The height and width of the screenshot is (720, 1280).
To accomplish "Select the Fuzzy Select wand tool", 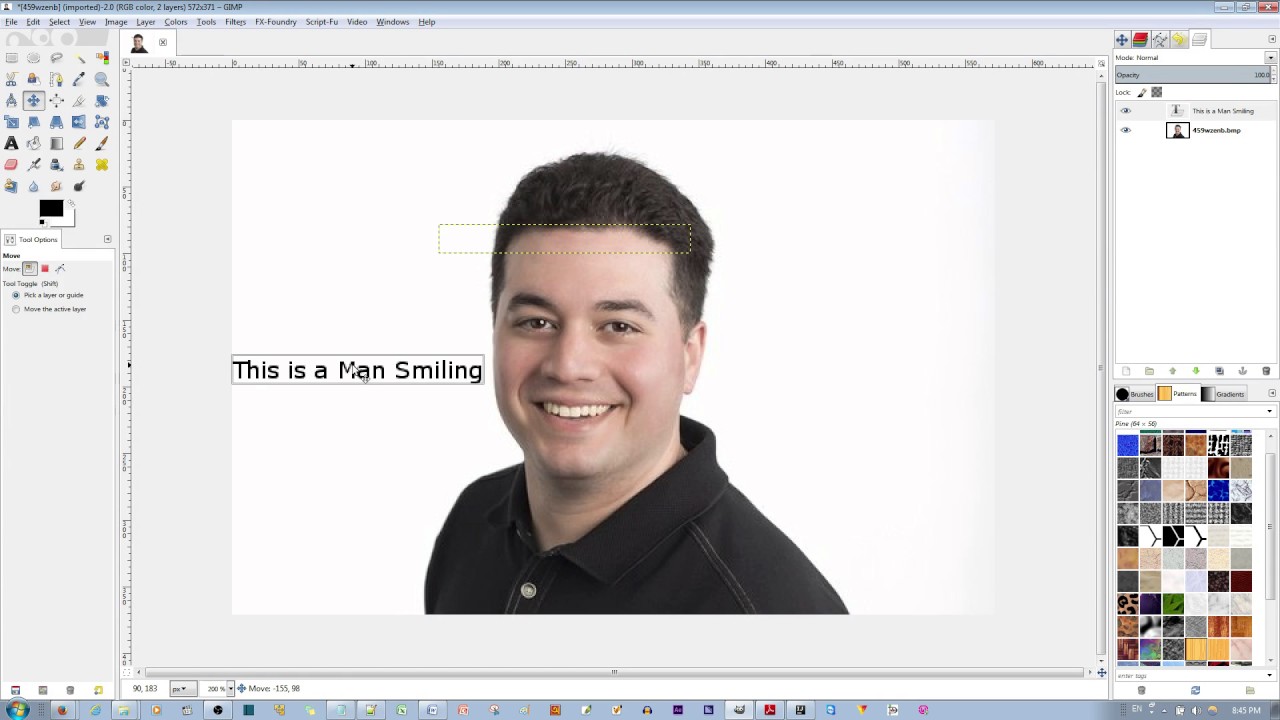I will click(79, 57).
